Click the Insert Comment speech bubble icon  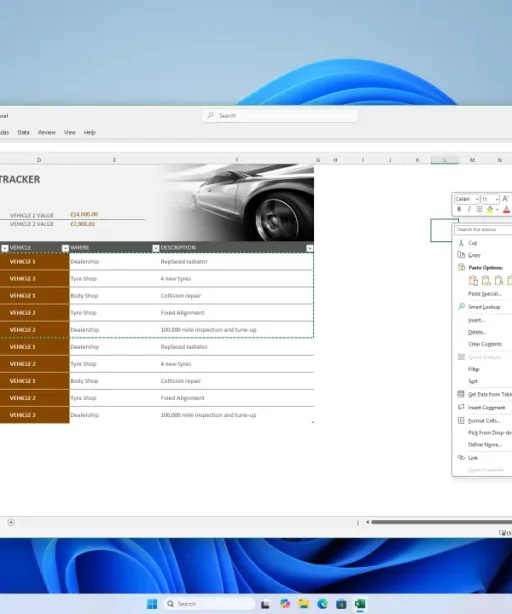(x=461, y=407)
